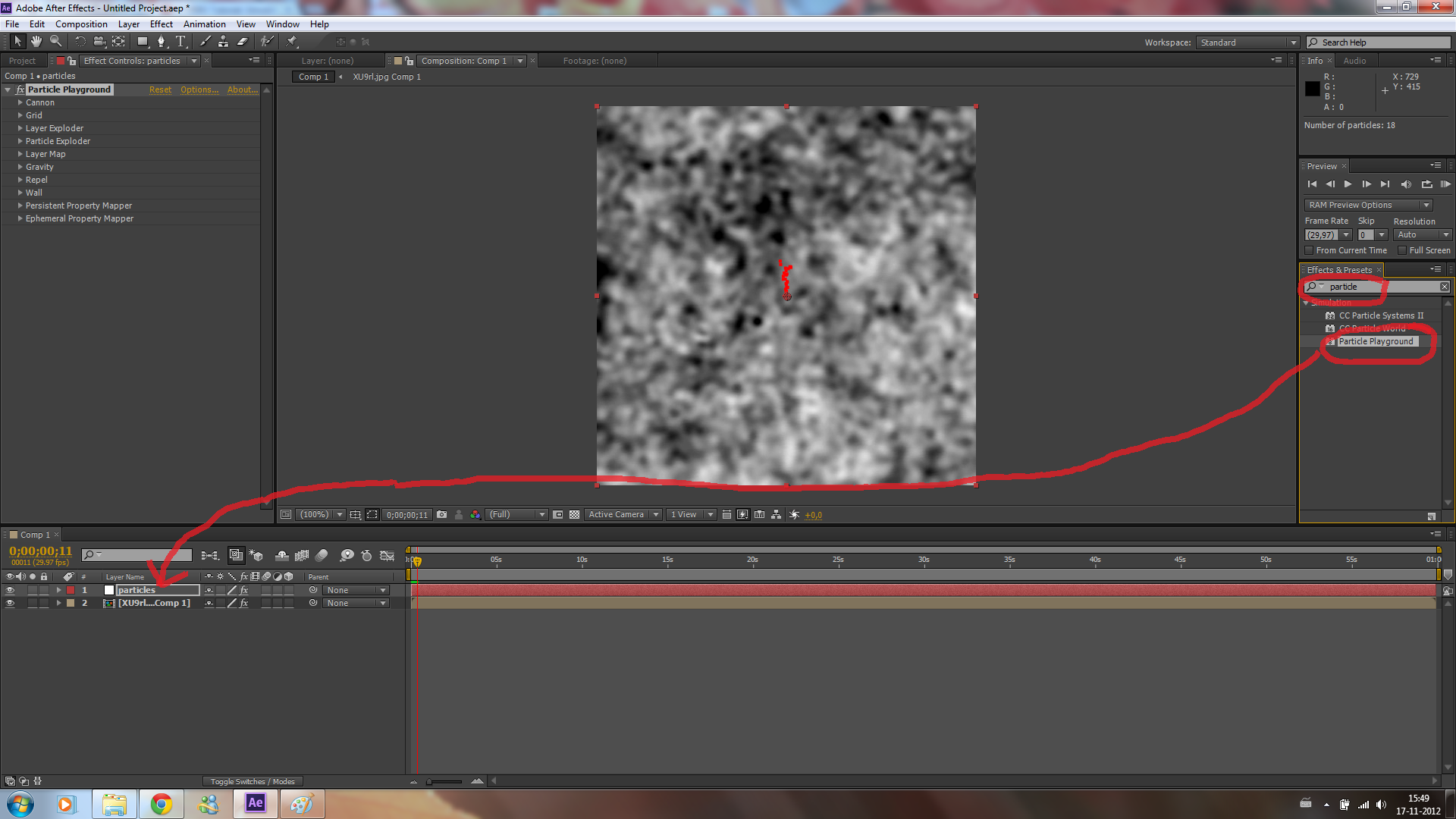The width and height of the screenshot is (1456, 819).
Task: Toggle the Region of Interest button
Action: [x=372, y=514]
